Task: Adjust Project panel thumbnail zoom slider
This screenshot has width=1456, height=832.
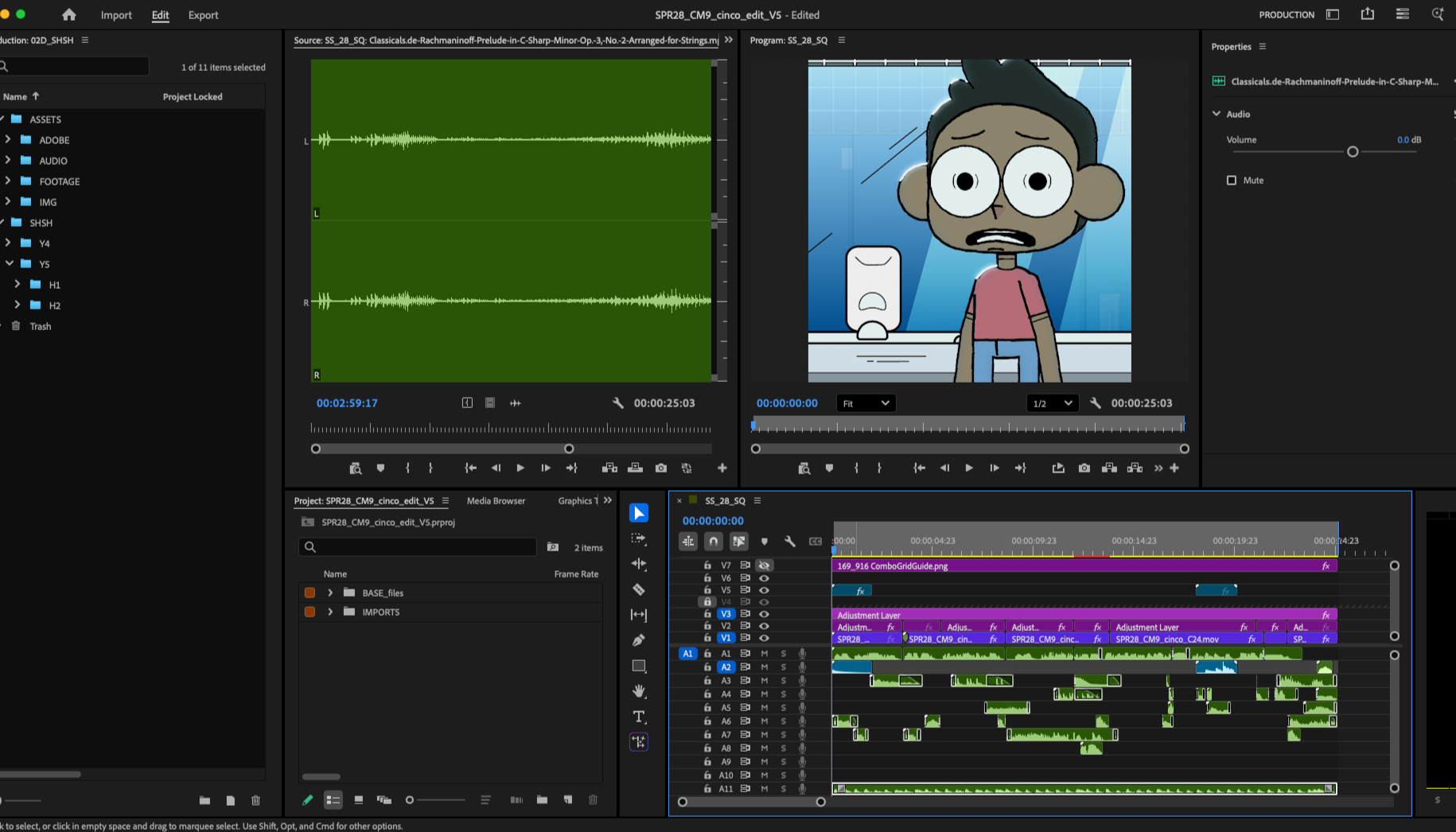Action: tap(410, 800)
